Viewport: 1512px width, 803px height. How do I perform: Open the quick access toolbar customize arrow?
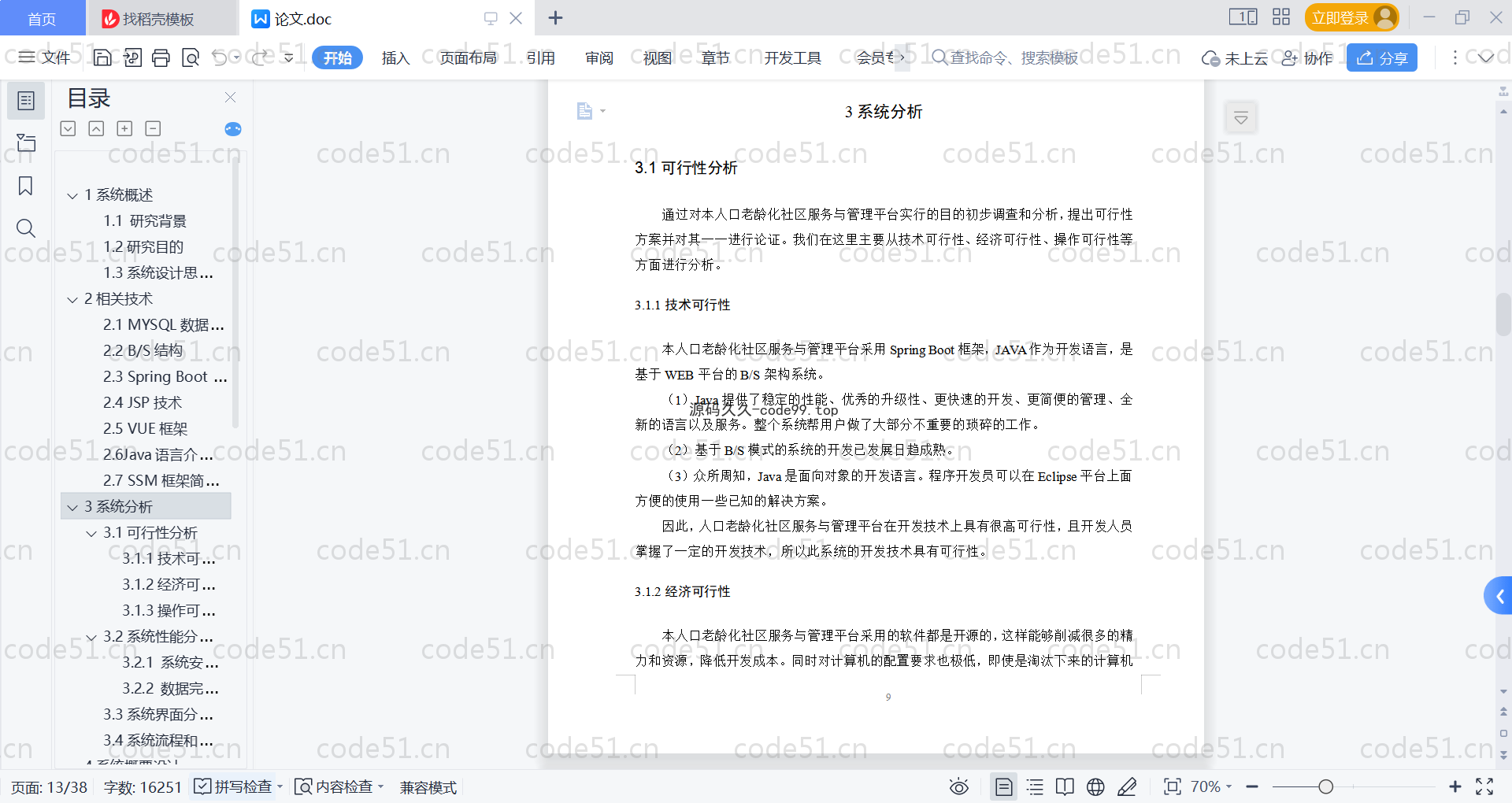pyautogui.click(x=289, y=57)
